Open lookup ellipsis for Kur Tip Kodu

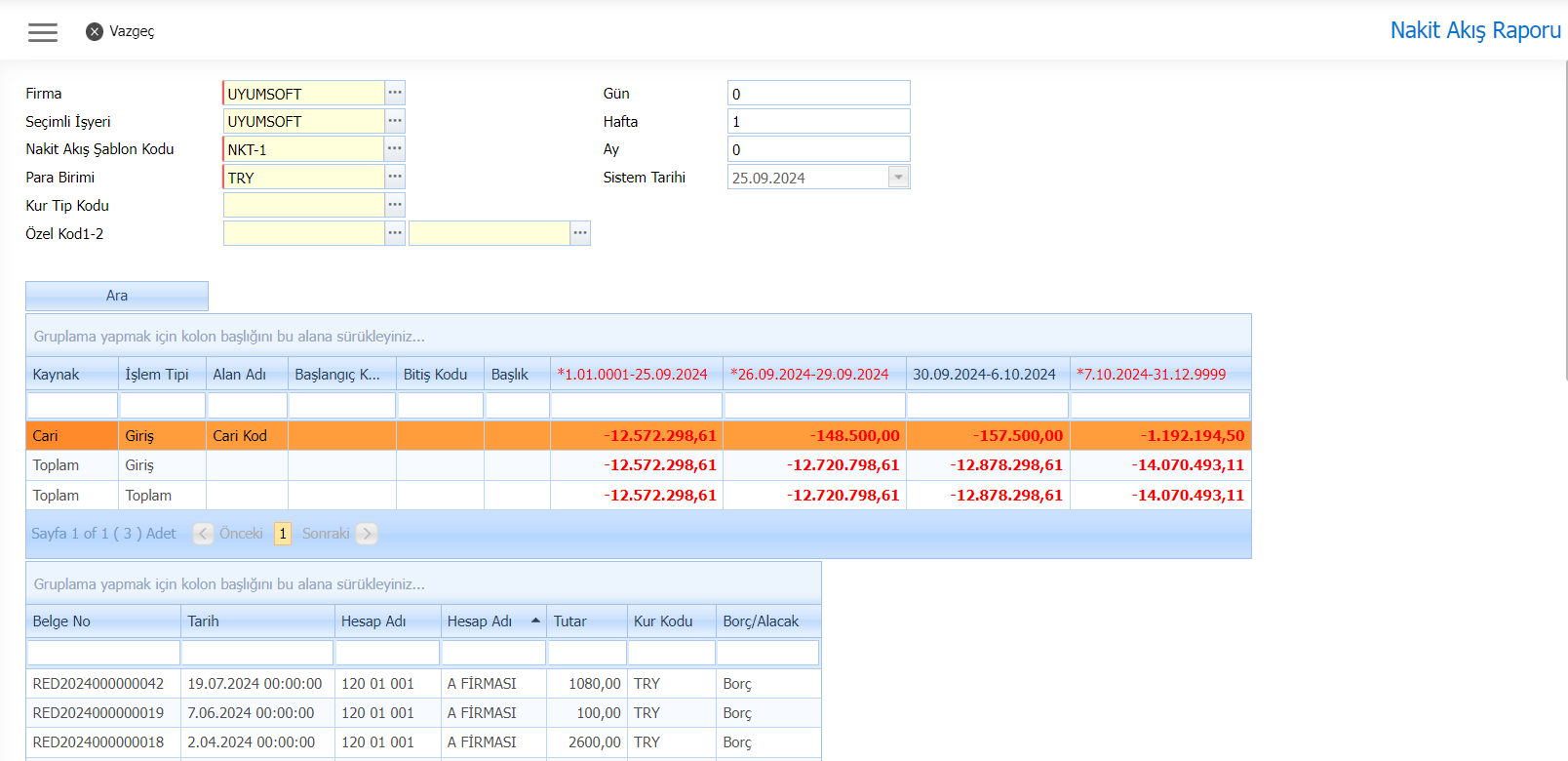point(395,205)
